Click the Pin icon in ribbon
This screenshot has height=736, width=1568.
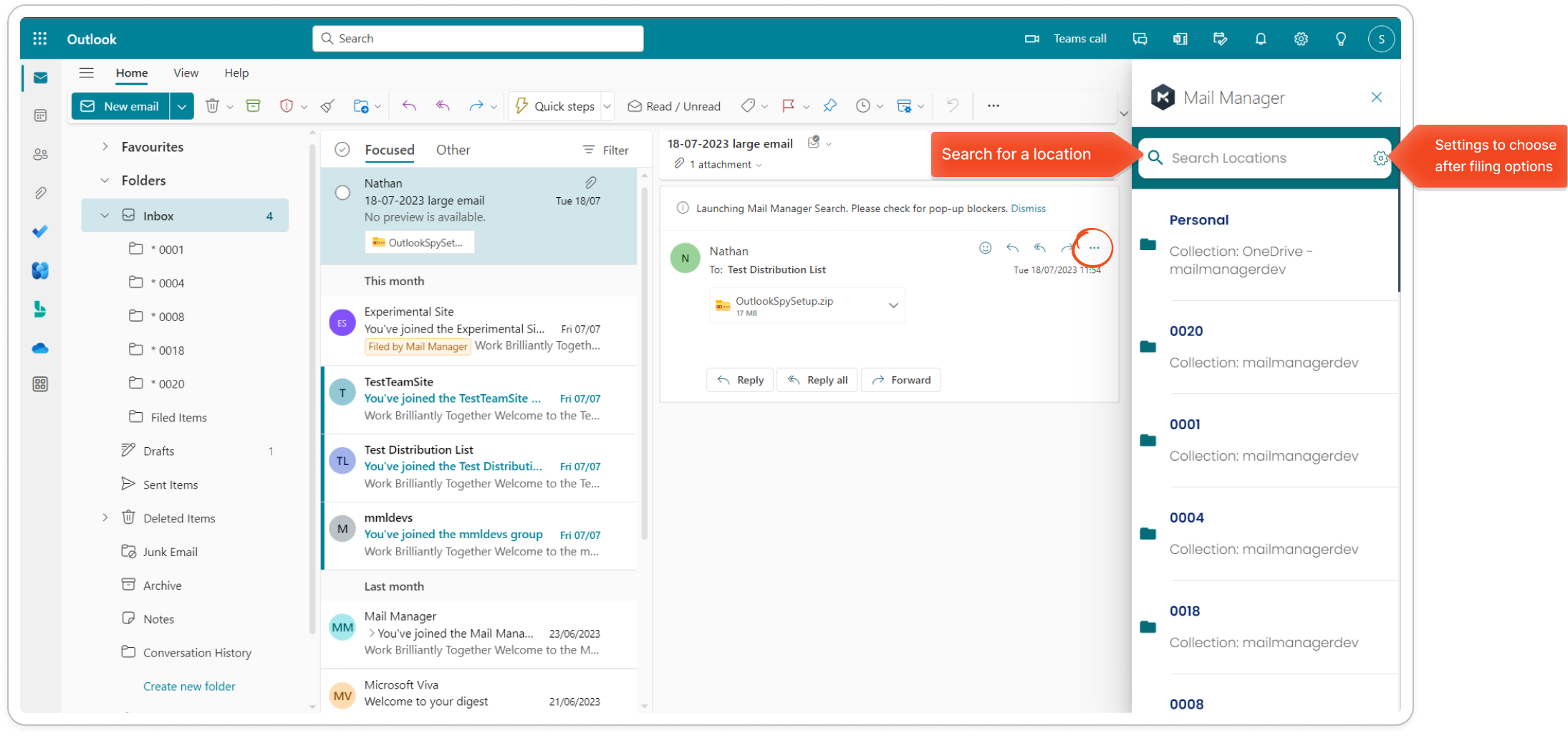tap(829, 106)
